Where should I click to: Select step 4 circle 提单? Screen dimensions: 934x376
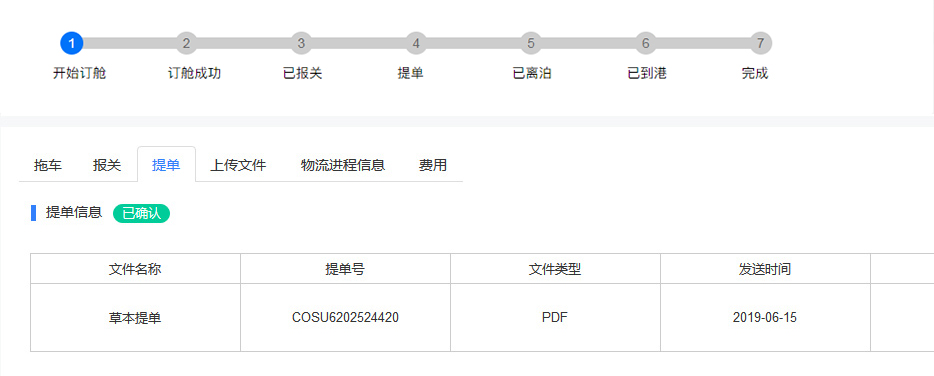coord(416,43)
